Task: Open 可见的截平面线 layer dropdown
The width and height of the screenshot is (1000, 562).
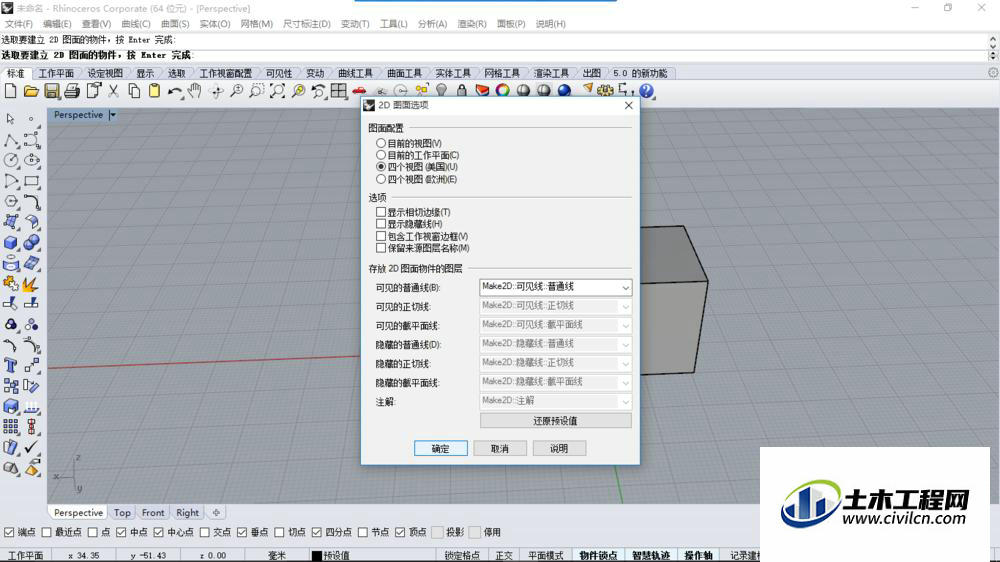Action: (555, 325)
